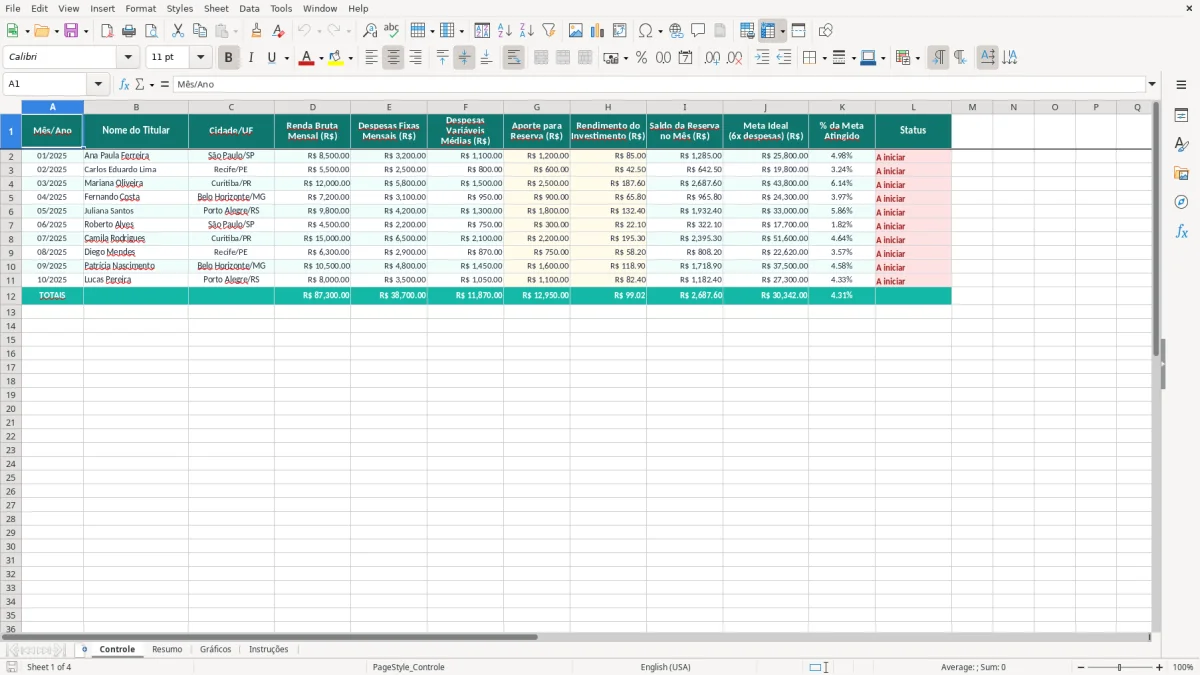Click the Insert Comment icon
The height and width of the screenshot is (675, 1200).
coord(698,31)
